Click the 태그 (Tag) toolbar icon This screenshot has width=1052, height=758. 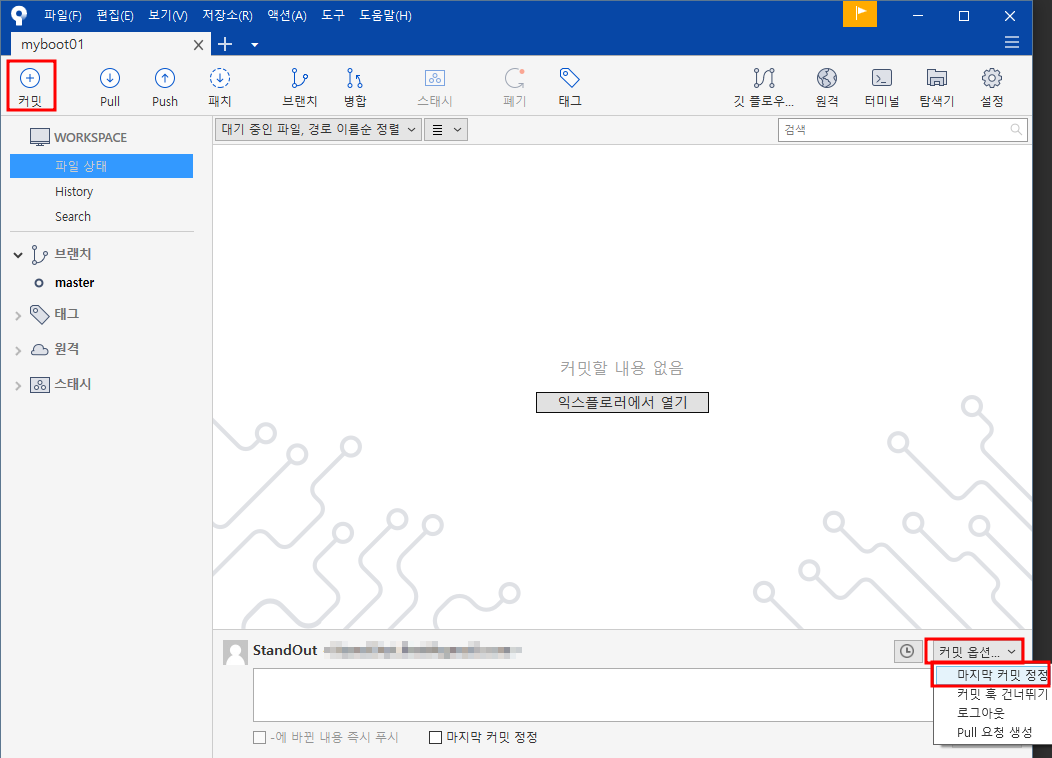pos(570,87)
